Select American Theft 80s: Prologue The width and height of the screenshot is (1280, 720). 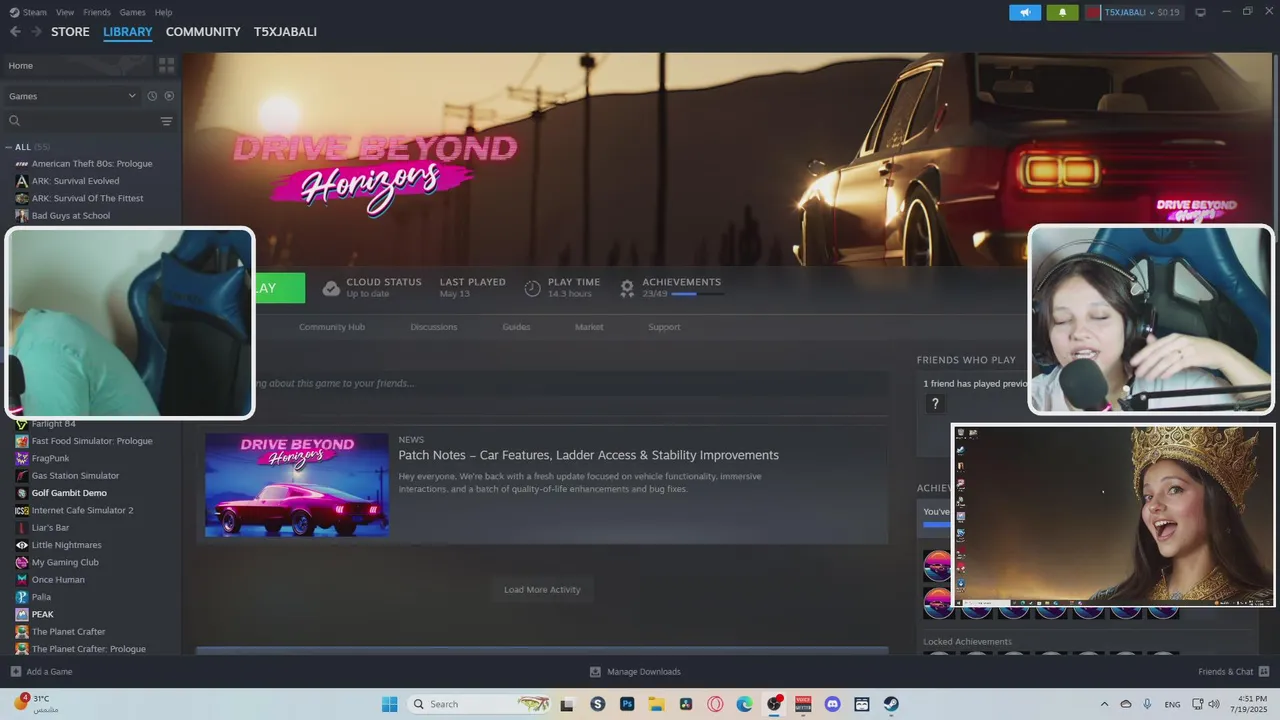click(x=92, y=164)
